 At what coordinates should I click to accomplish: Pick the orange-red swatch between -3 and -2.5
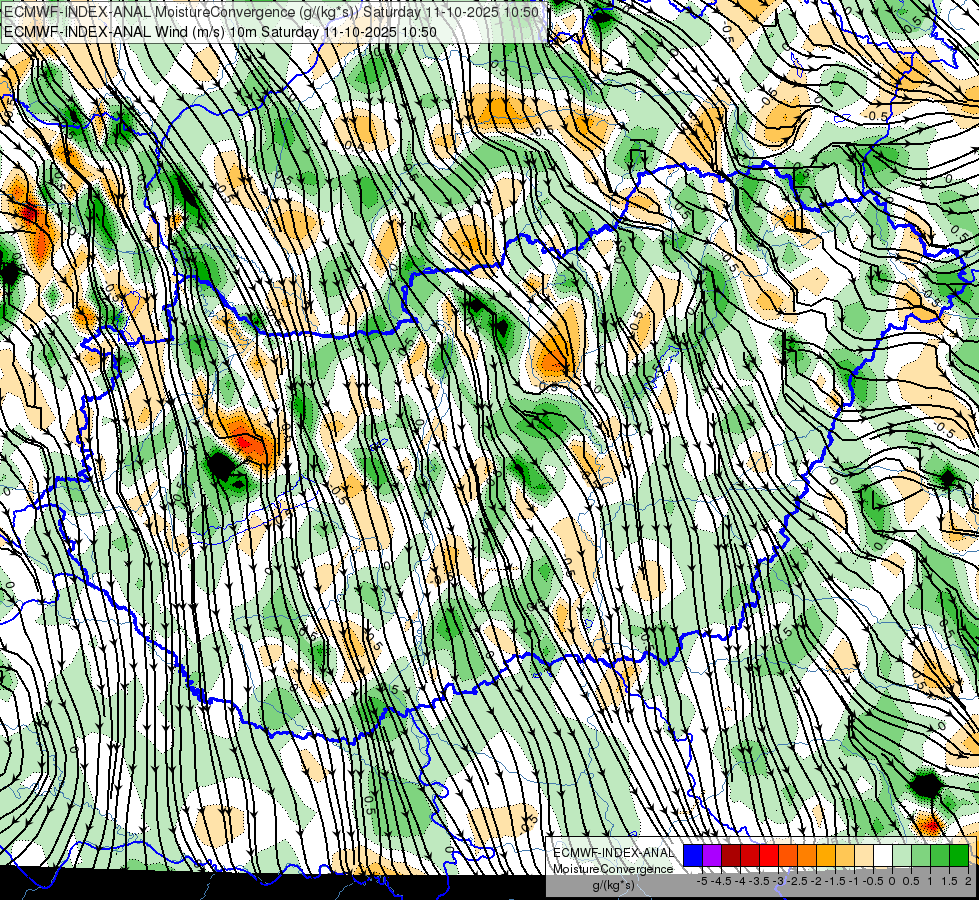click(788, 855)
